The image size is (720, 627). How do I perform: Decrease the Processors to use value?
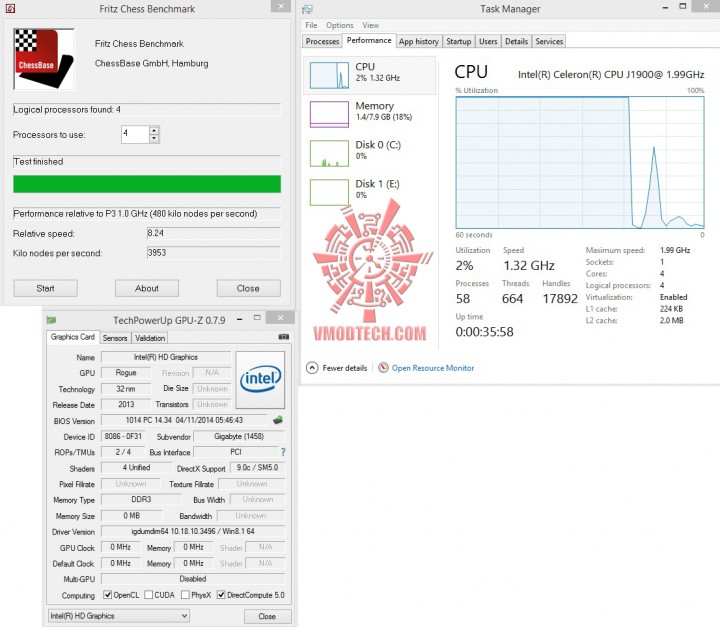(154, 138)
